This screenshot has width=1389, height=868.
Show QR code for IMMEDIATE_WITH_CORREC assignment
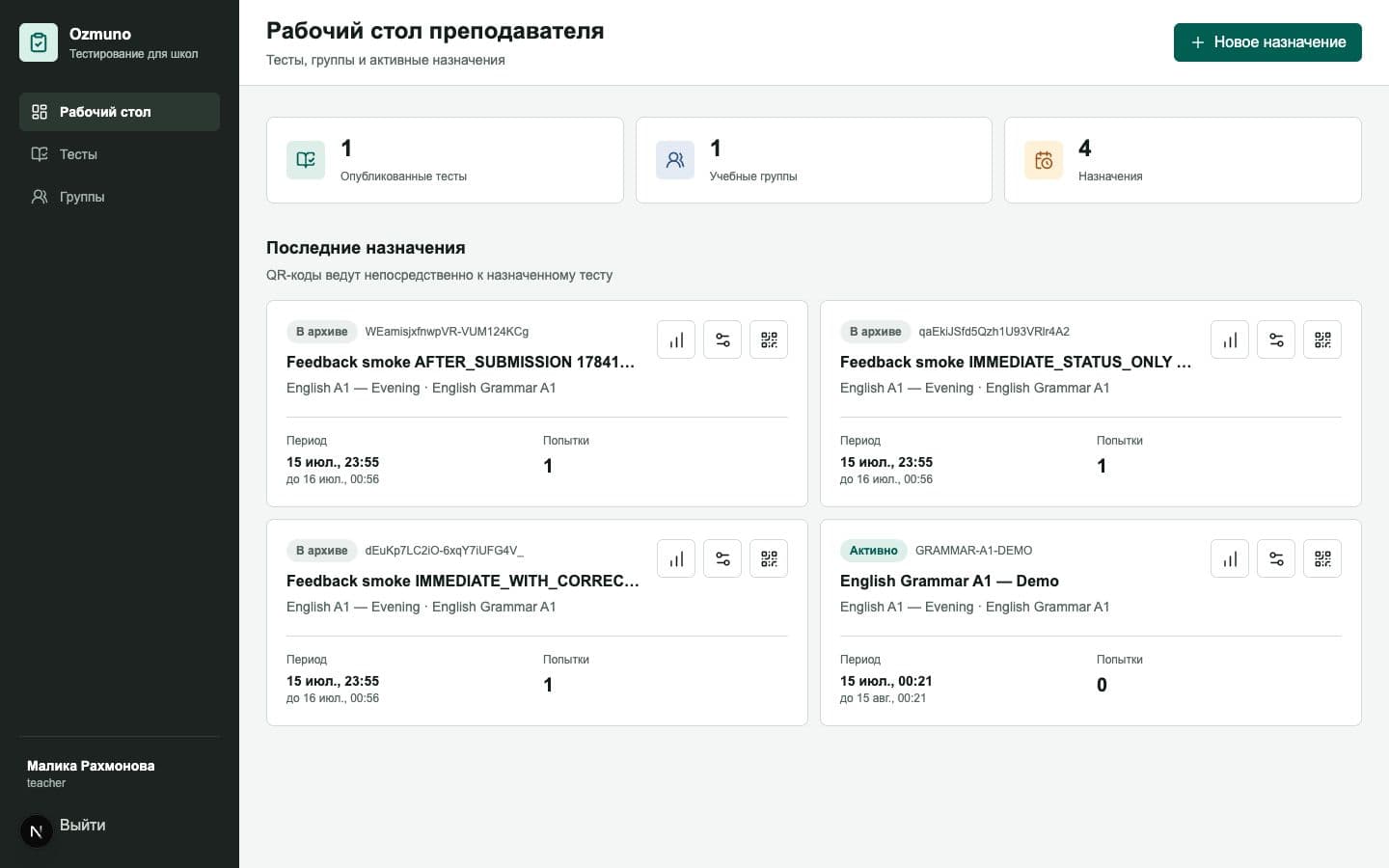pos(769,558)
